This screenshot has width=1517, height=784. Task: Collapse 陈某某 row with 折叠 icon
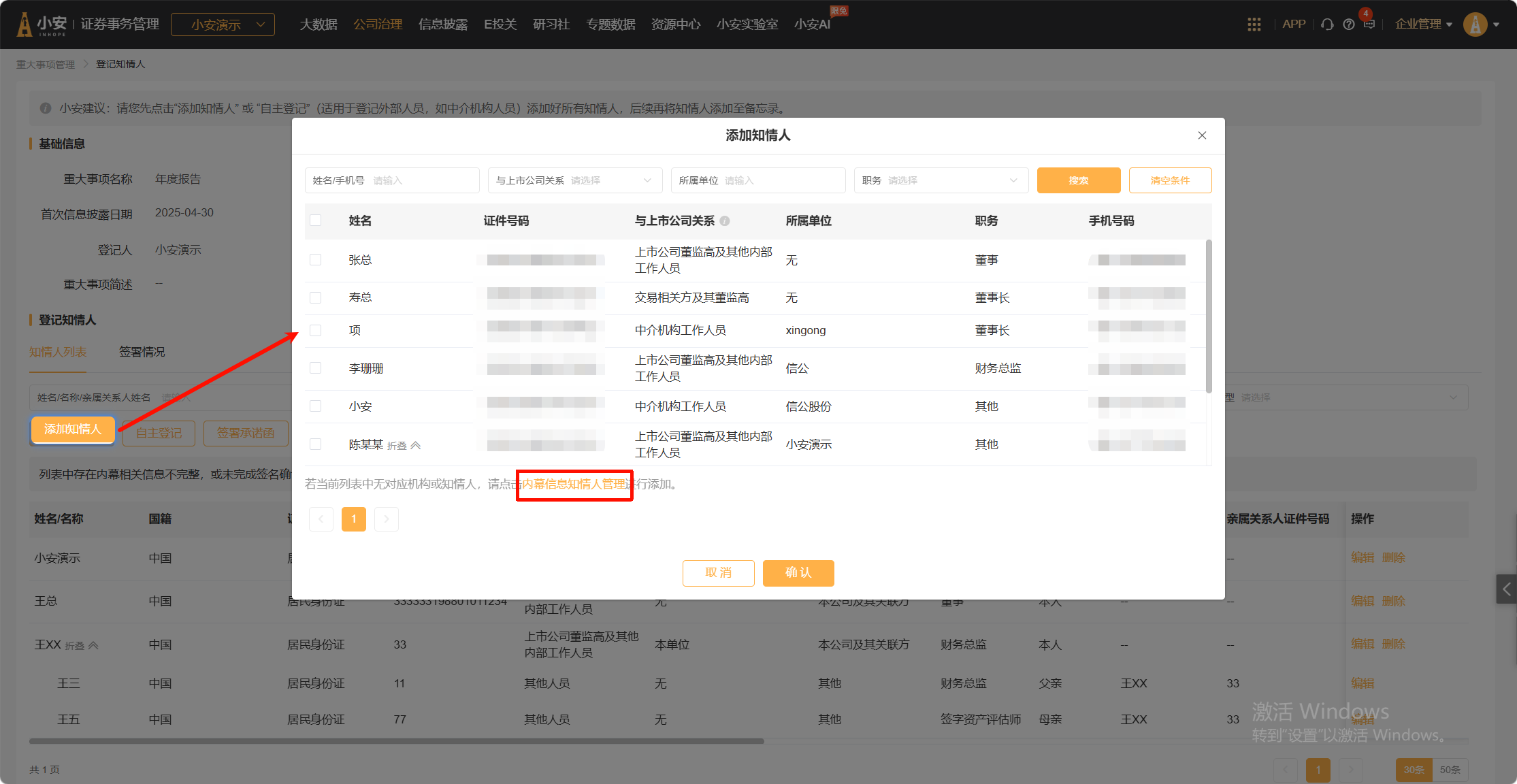416,445
